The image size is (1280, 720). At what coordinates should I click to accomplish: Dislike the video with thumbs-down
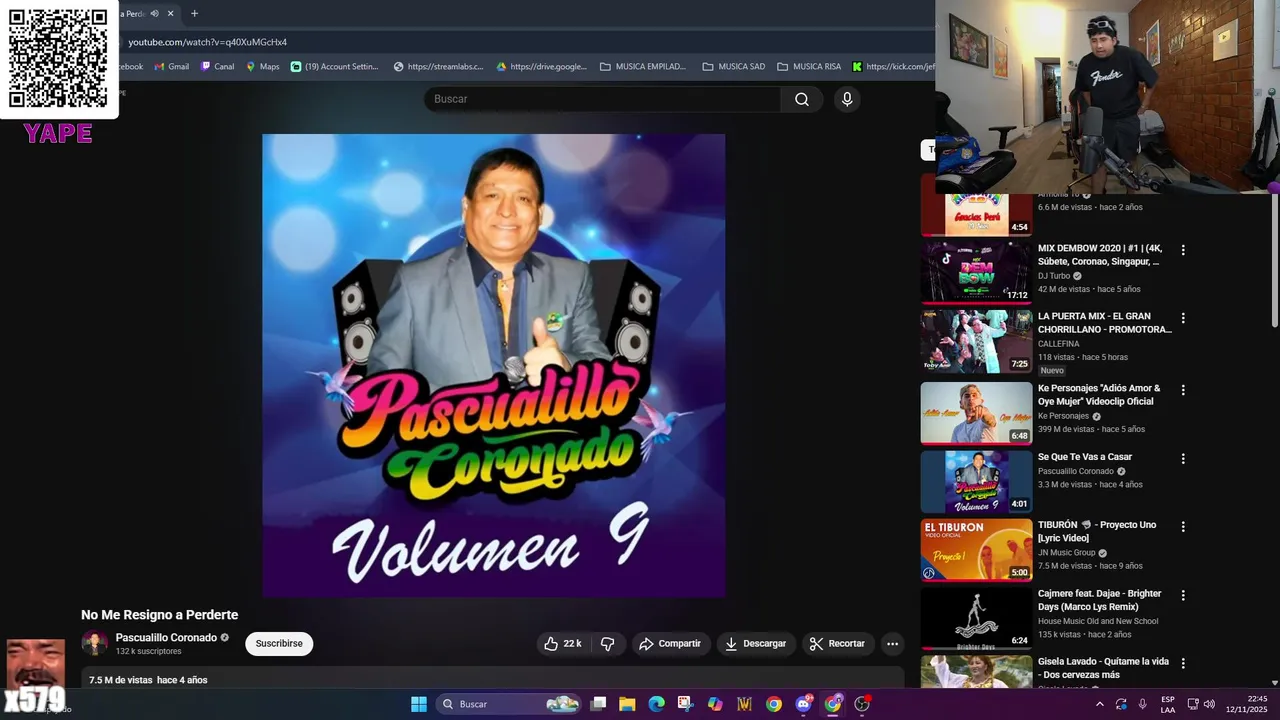click(607, 644)
